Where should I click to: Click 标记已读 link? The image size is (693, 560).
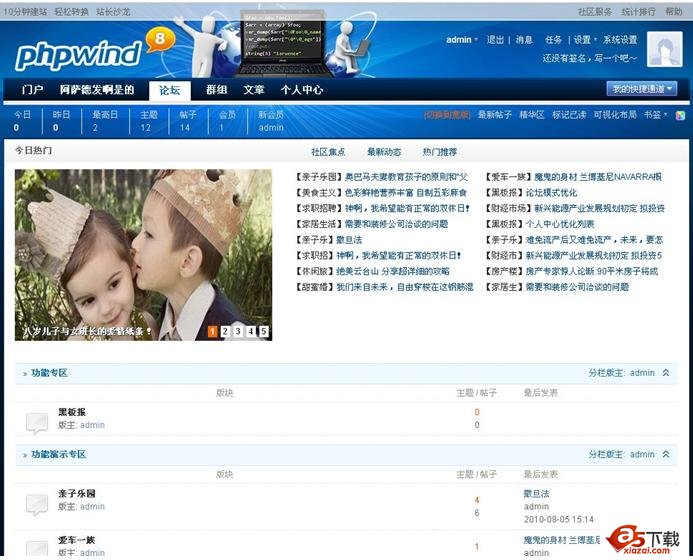tap(569, 115)
